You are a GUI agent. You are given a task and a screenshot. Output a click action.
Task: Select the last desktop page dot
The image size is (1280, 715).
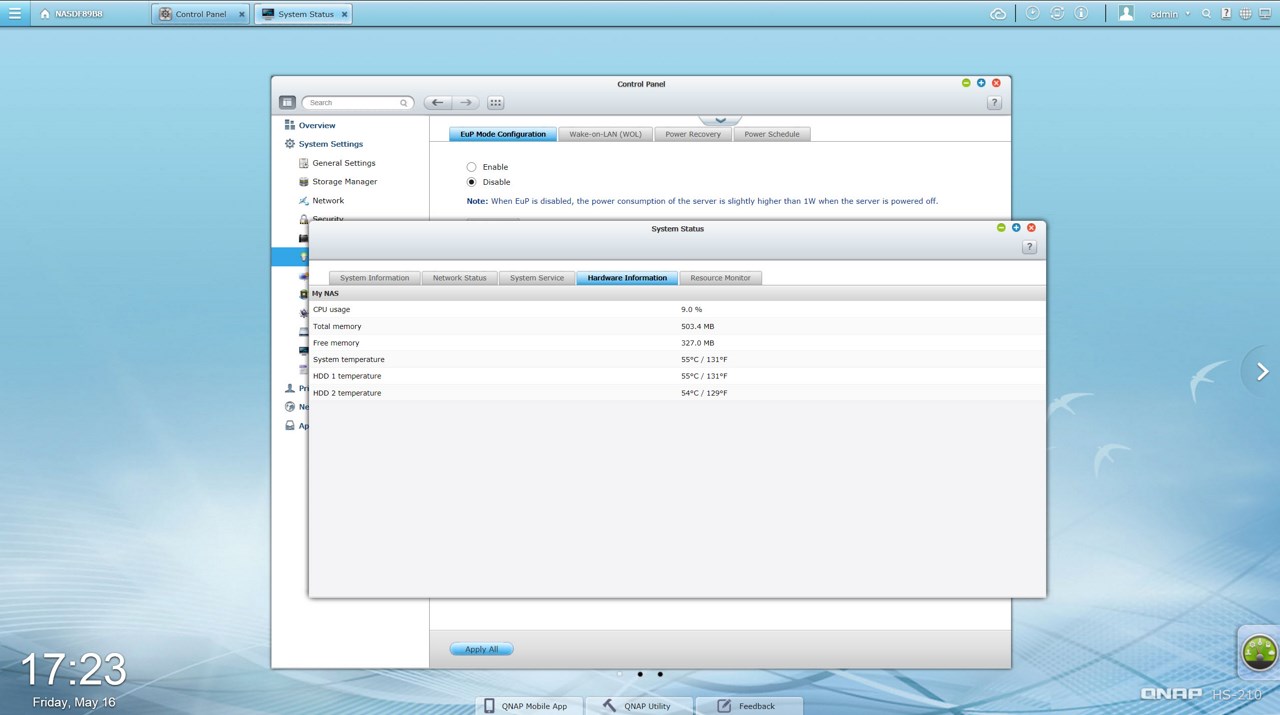660,674
